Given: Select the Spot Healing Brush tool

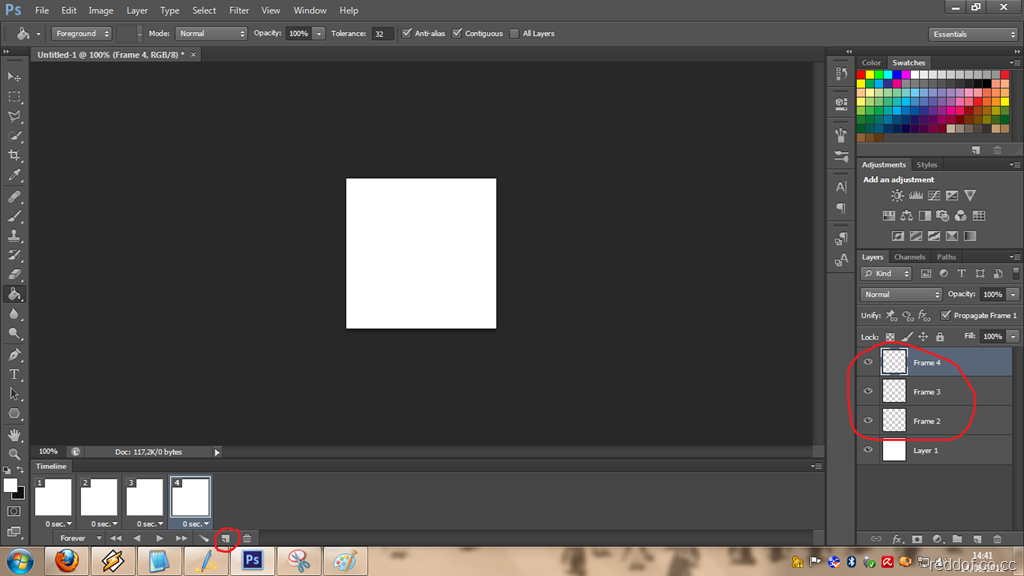Looking at the screenshot, I should pyautogui.click(x=14, y=197).
